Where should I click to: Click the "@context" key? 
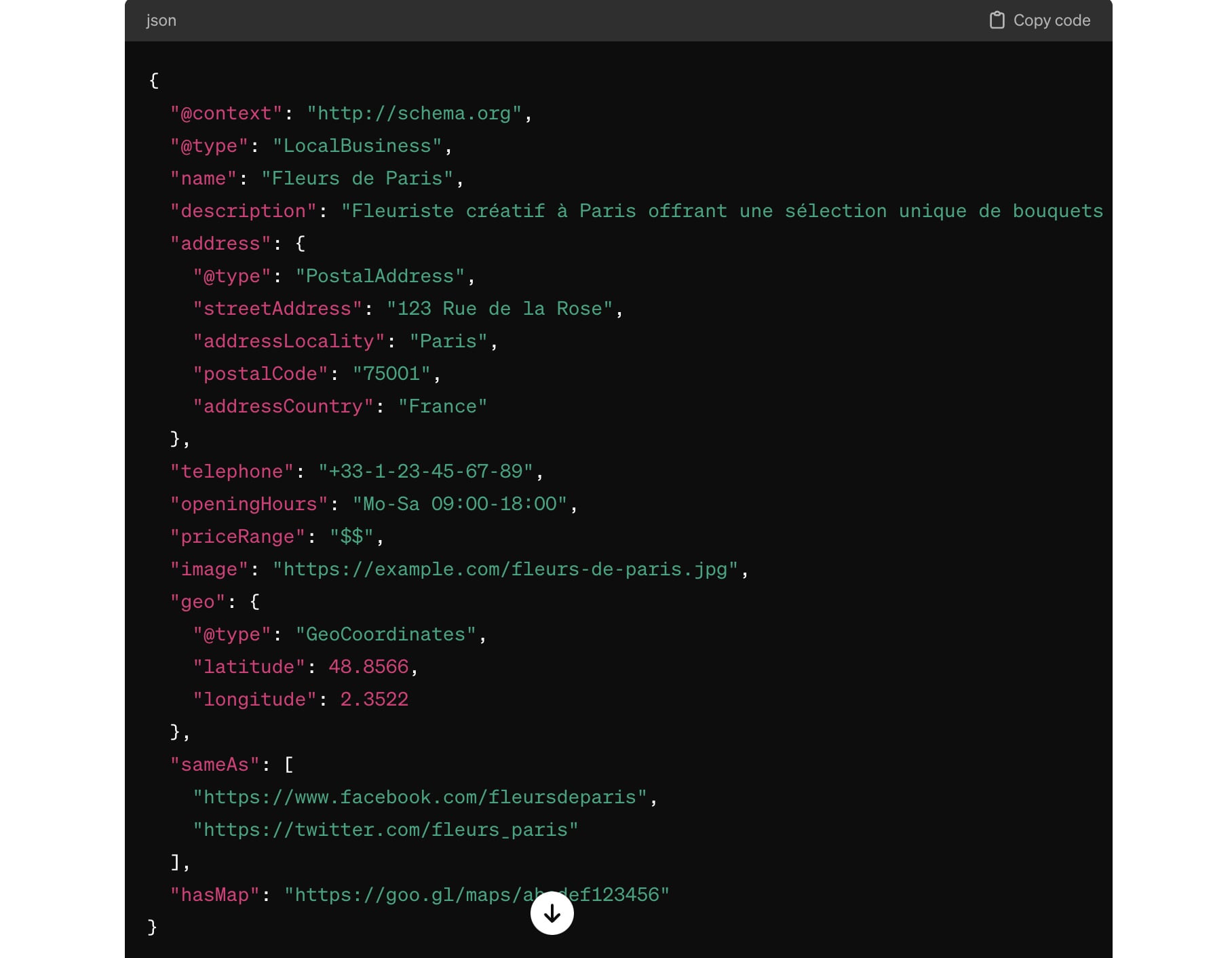226,113
